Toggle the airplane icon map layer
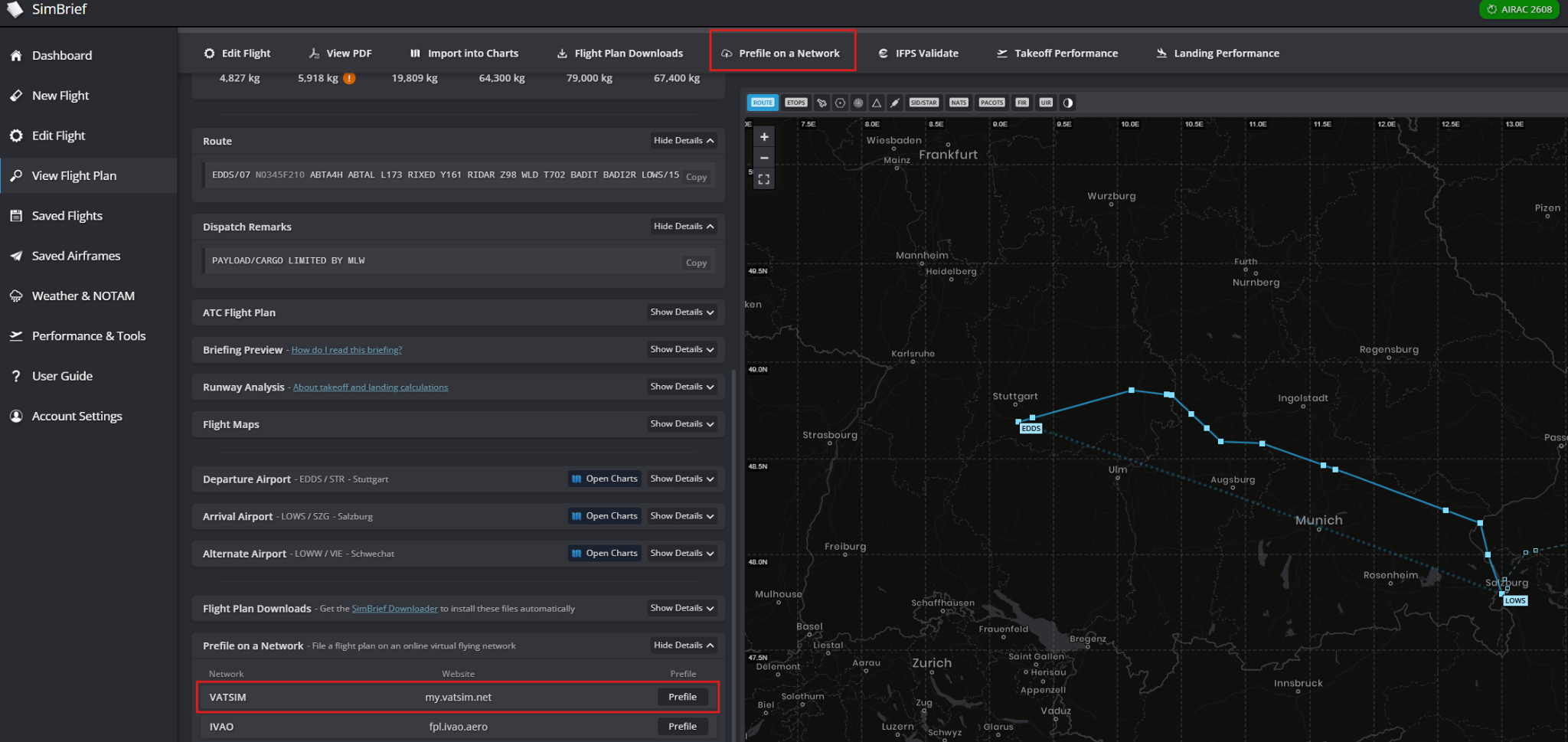The height and width of the screenshot is (742, 1568). [x=822, y=103]
